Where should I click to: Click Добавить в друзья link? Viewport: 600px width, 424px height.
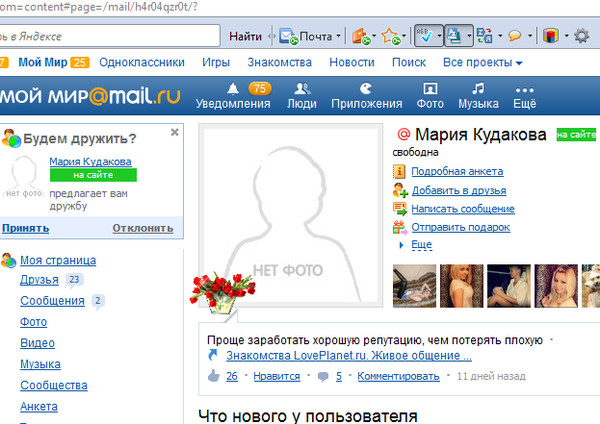459,190
